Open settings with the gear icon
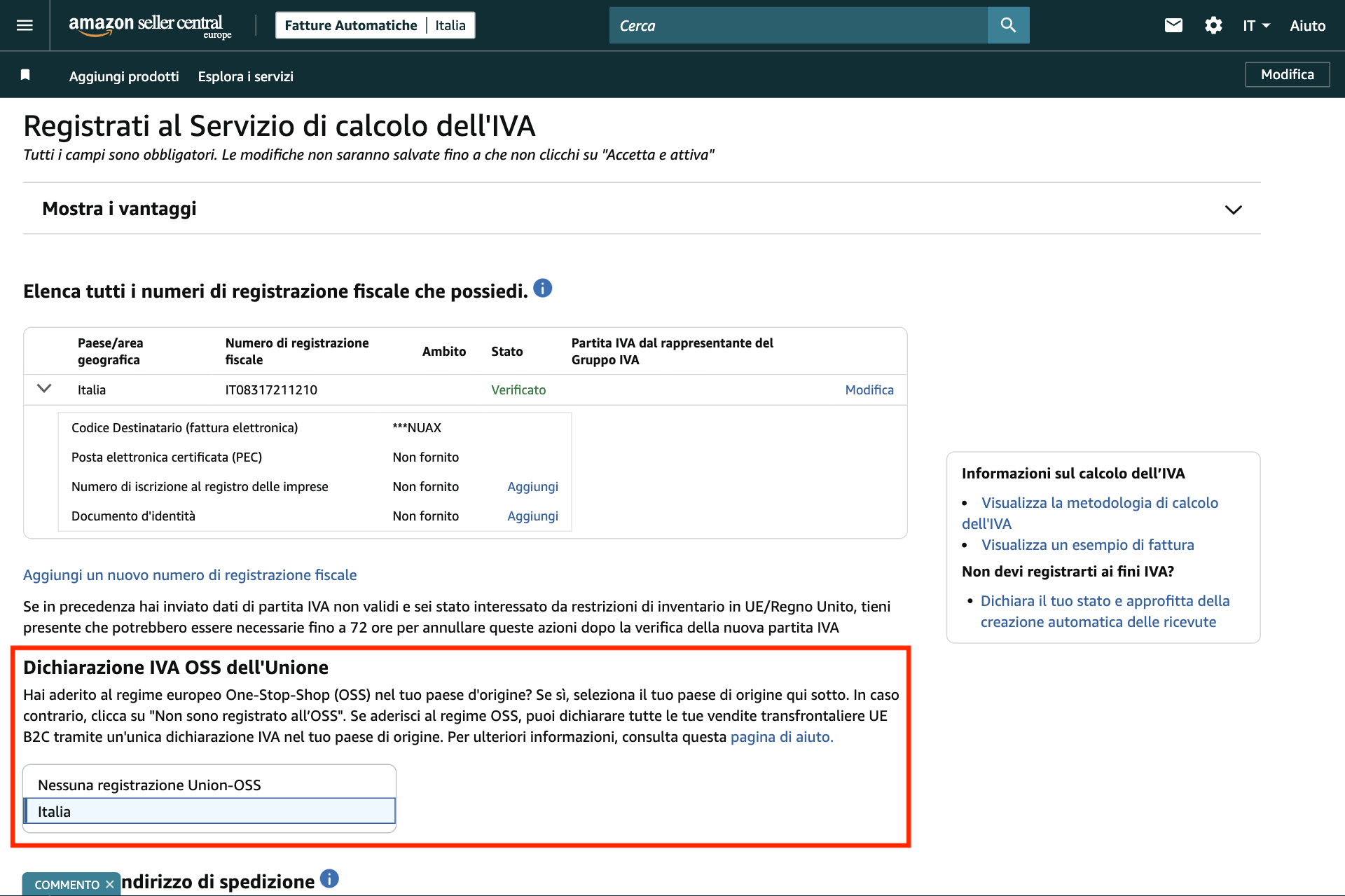 point(1213,25)
